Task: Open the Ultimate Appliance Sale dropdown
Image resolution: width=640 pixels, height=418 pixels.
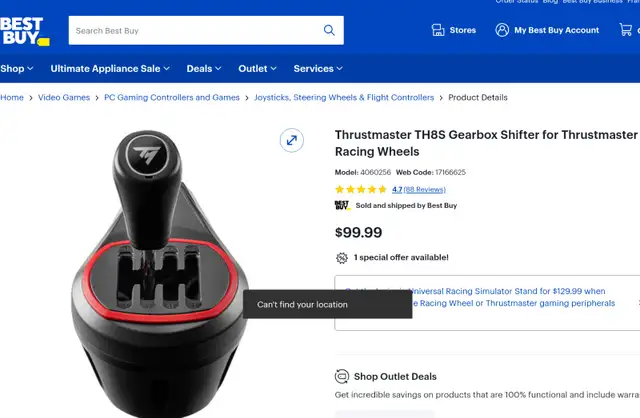Action: click(x=110, y=69)
